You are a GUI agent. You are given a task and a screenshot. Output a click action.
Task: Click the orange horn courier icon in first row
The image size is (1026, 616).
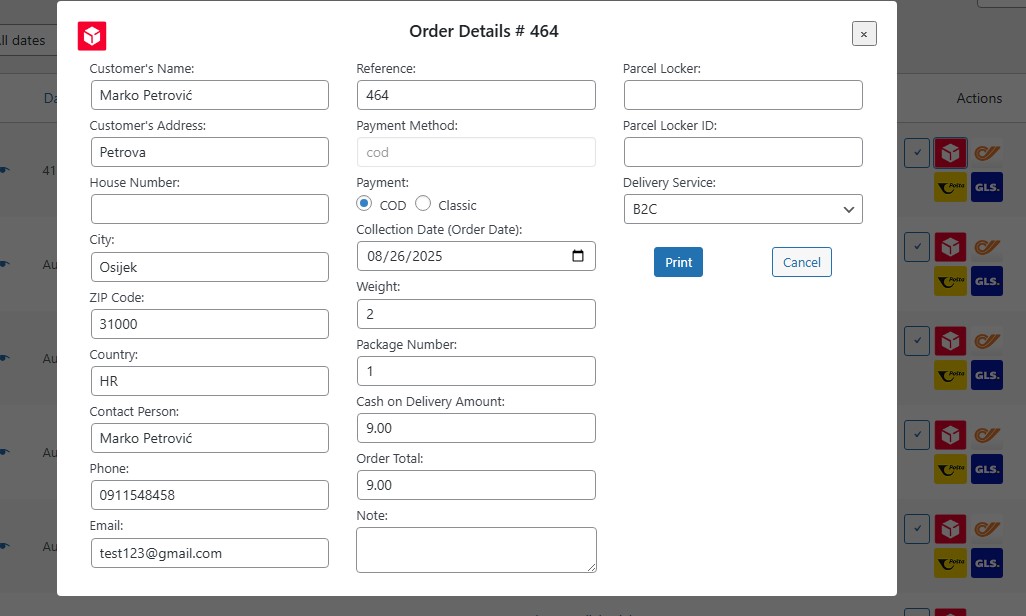[x=987, y=153]
